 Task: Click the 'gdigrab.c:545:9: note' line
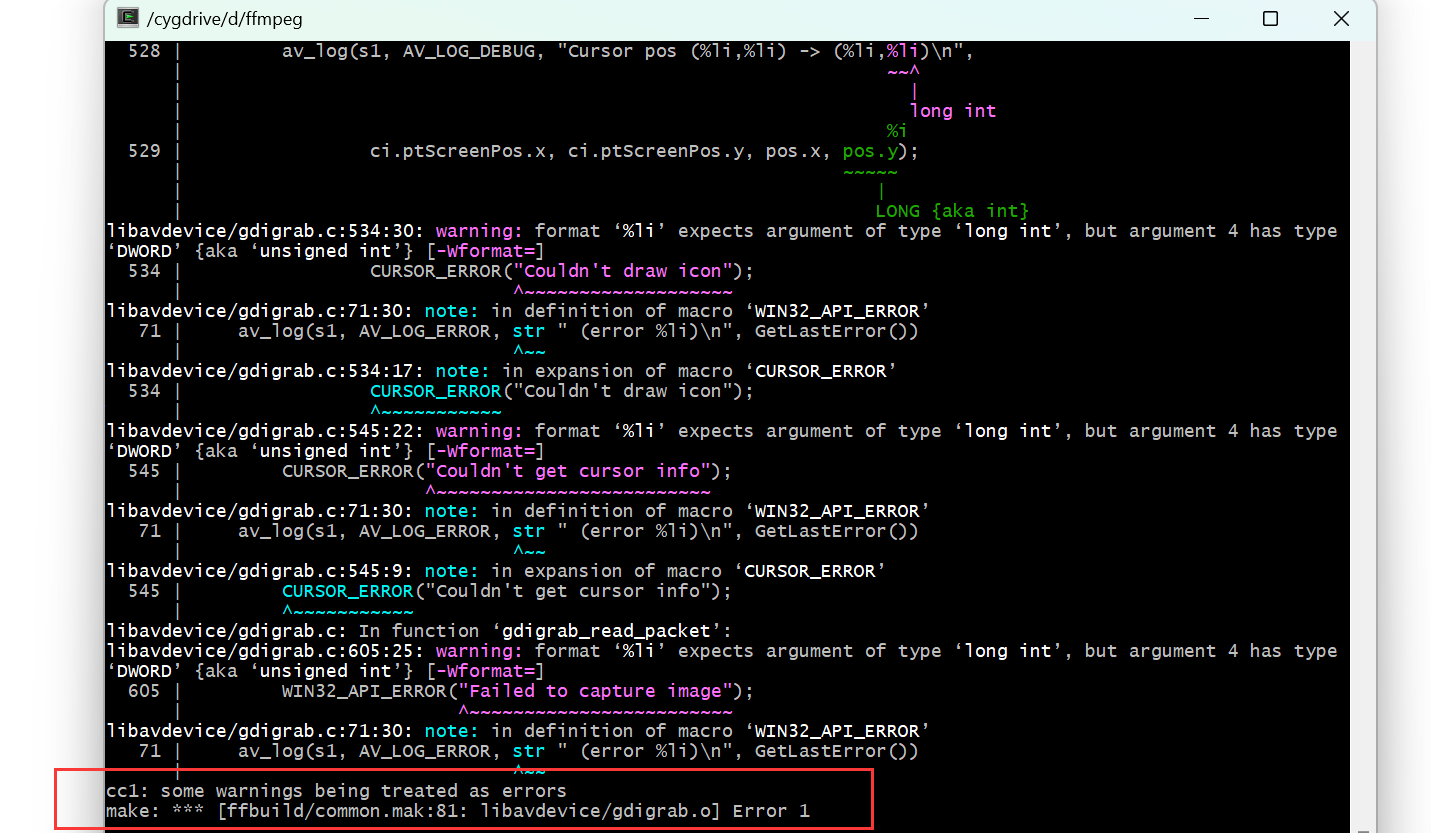tap(496, 571)
